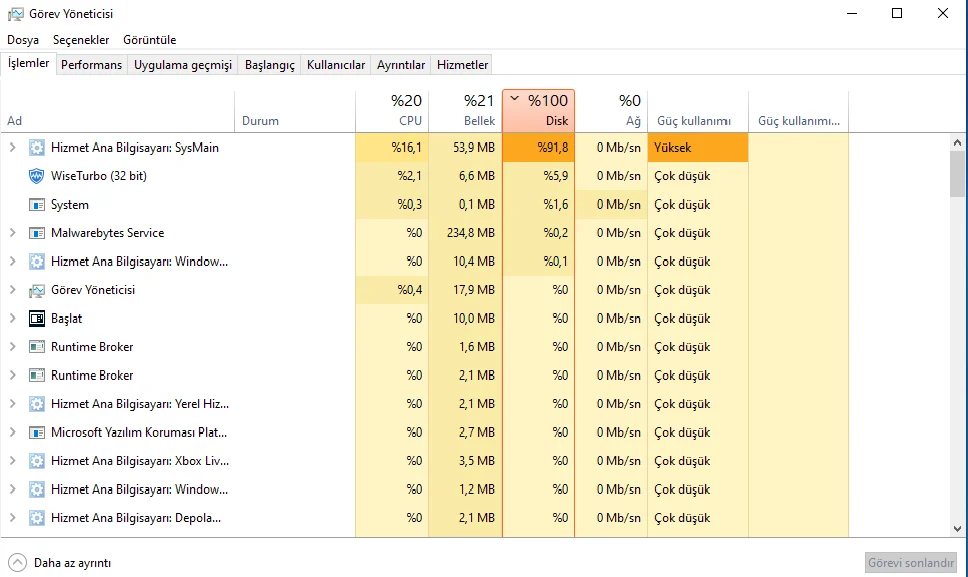
Task: Click the Malwarebytes Service icon
Action: click(x=37, y=233)
